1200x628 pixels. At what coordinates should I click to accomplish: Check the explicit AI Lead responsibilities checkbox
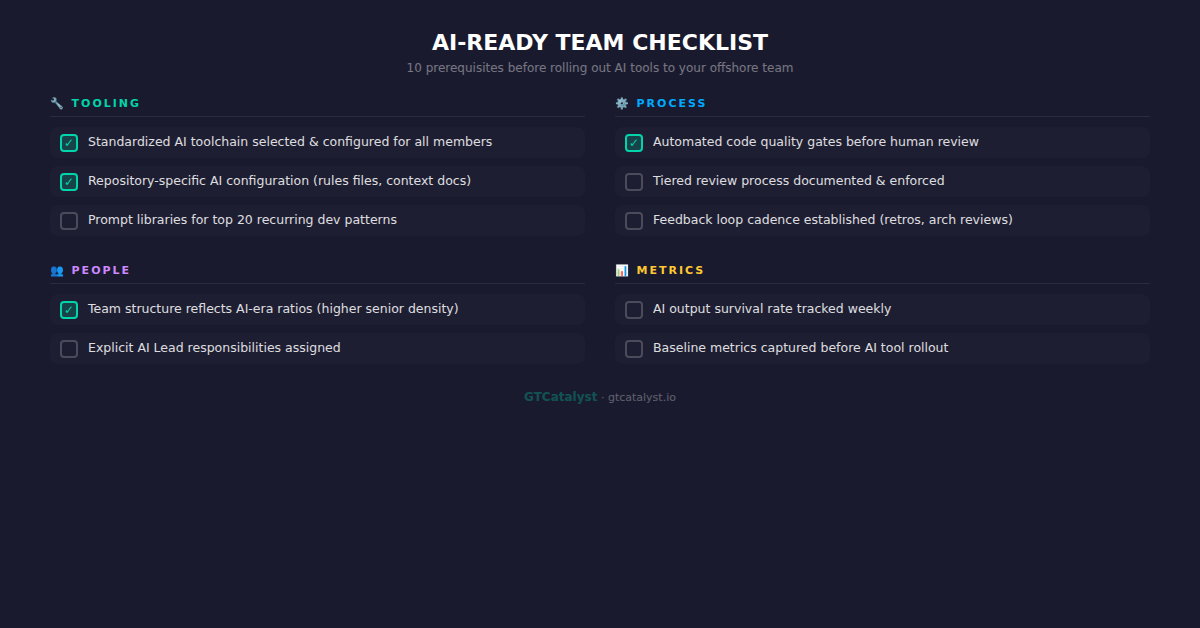point(68,348)
